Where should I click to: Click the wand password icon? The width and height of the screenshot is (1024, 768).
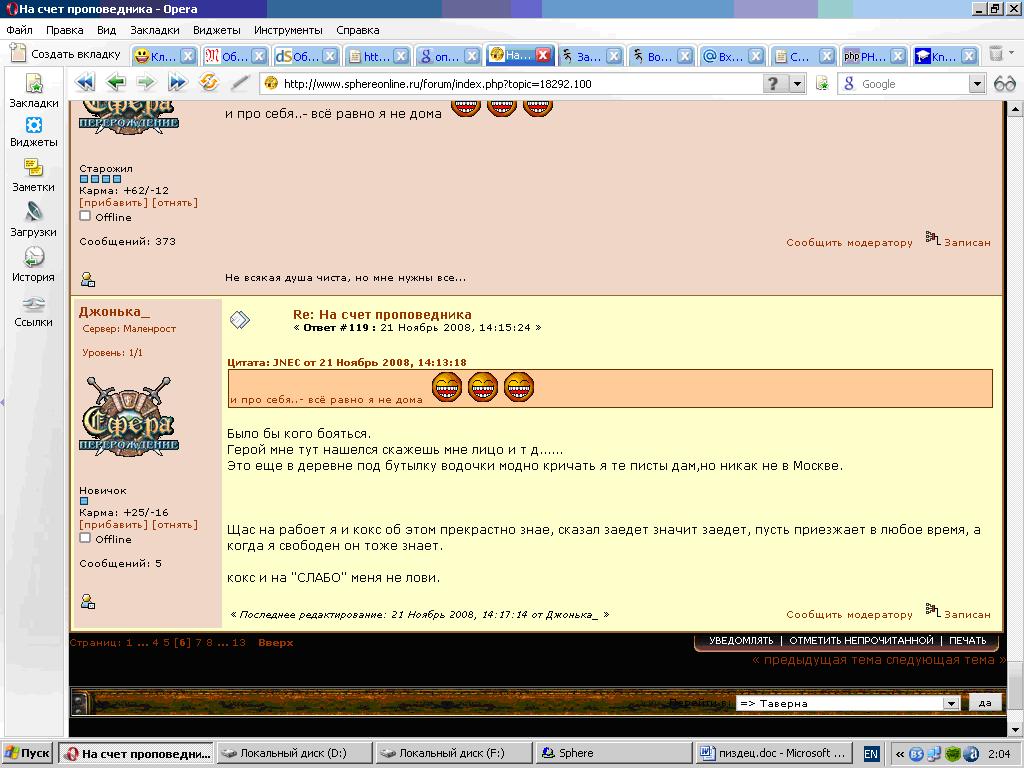pos(240,83)
